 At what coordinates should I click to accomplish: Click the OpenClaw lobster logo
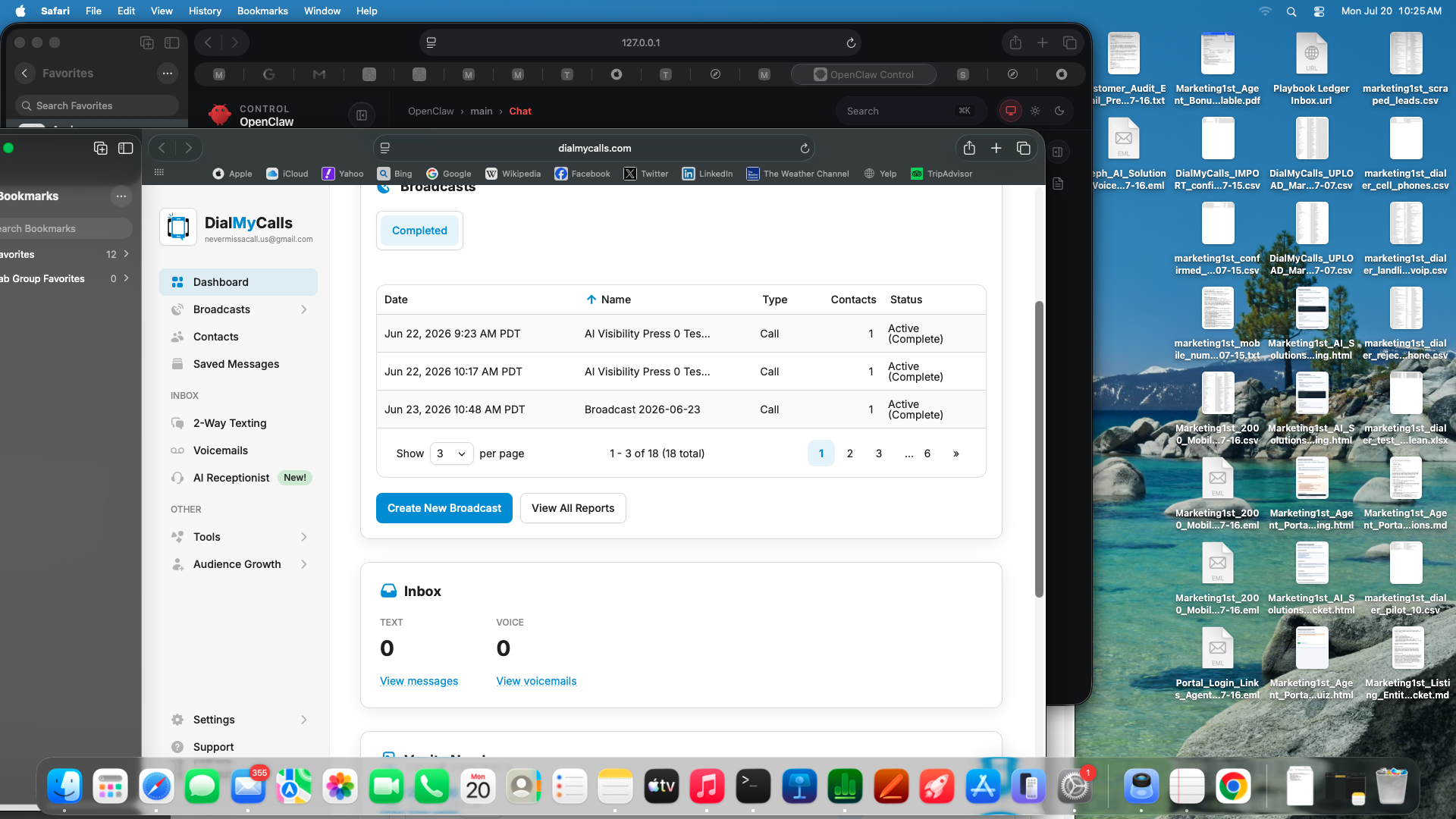pyautogui.click(x=220, y=115)
